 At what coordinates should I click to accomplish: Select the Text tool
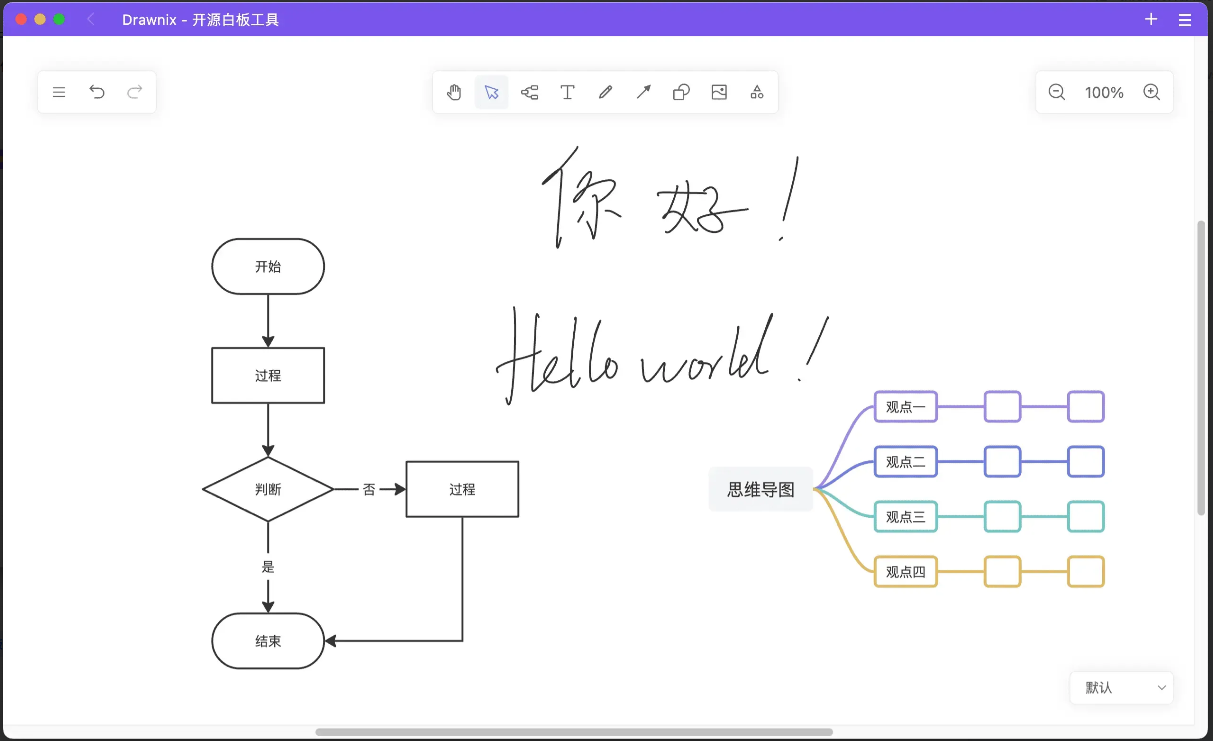(x=567, y=92)
